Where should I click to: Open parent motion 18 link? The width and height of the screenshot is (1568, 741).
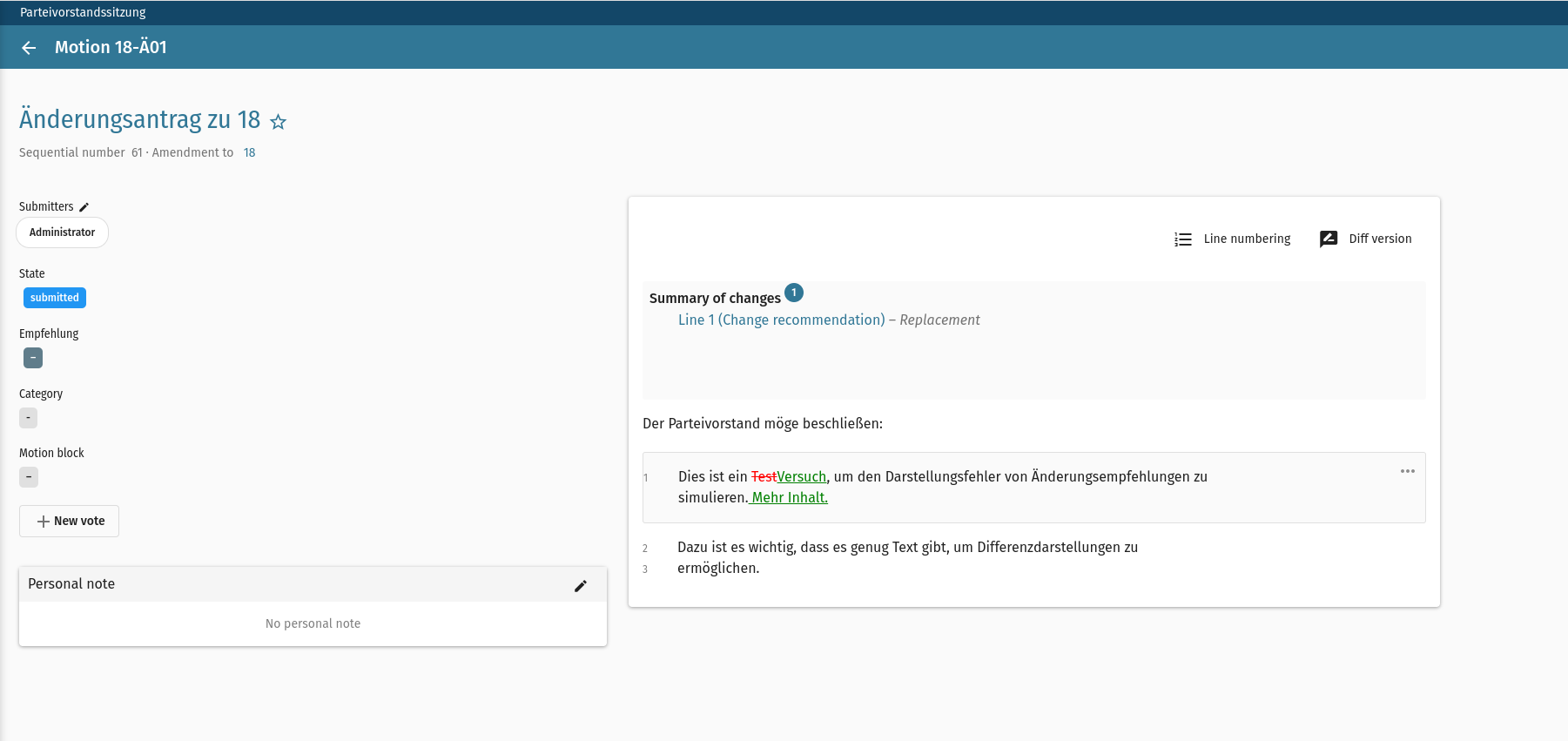(x=250, y=152)
